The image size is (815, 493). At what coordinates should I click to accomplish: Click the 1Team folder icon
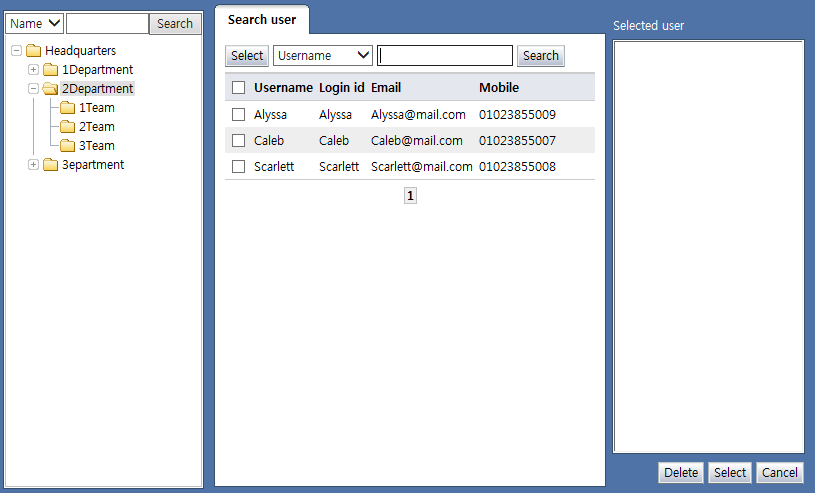[x=67, y=108]
